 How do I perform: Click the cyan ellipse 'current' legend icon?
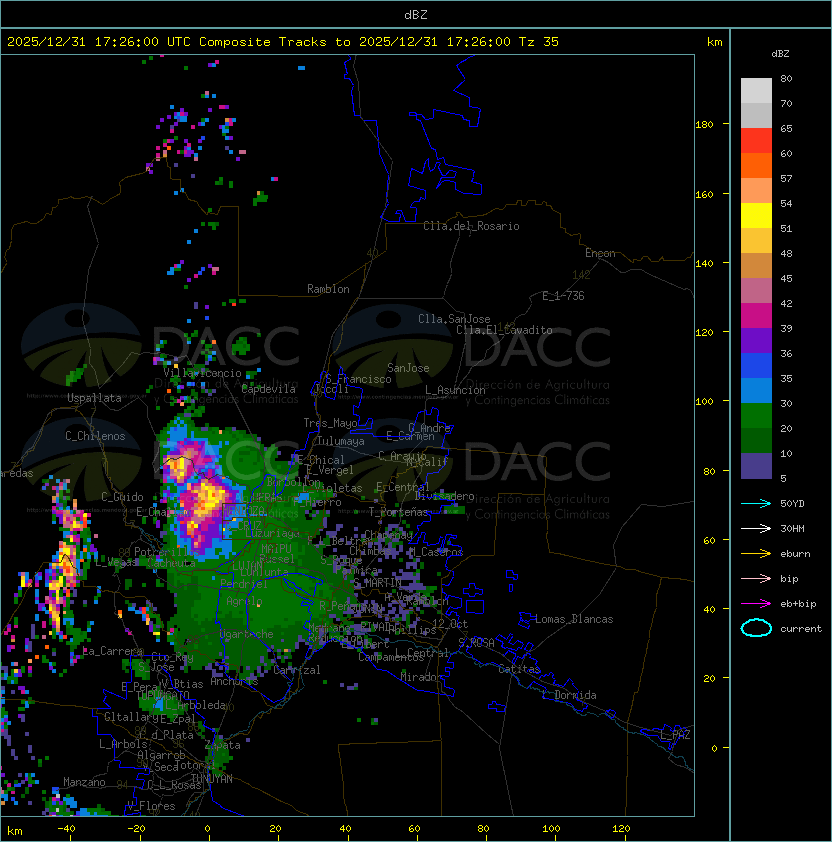[756, 628]
